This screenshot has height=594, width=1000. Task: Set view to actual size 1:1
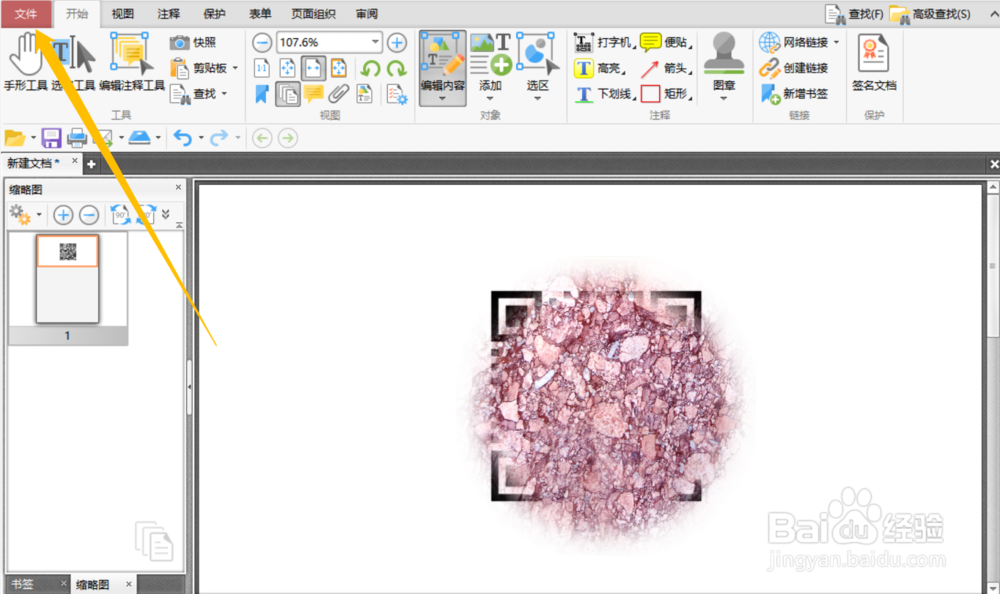click(261, 68)
